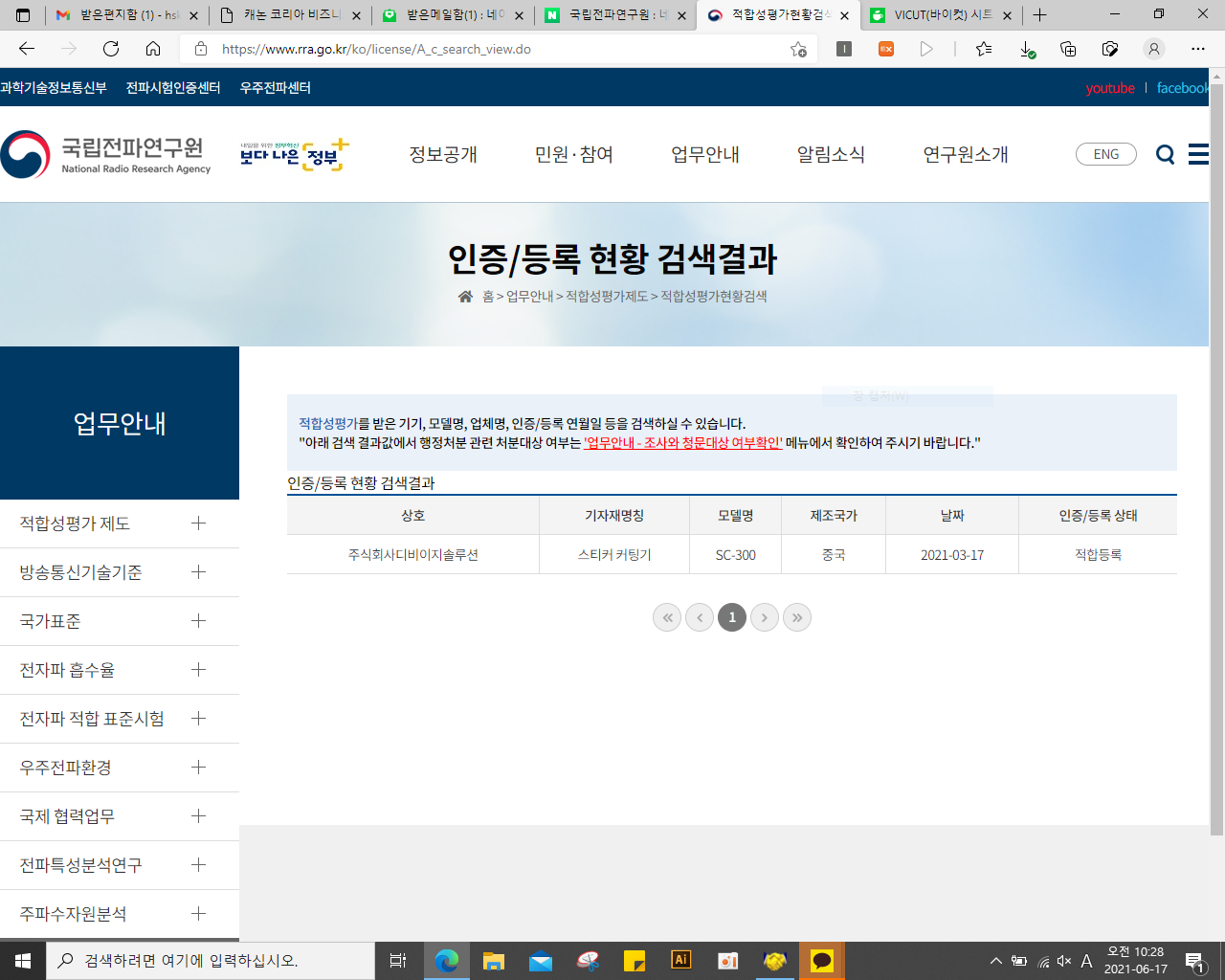Launch KakaoTalk from the taskbar
1225x980 pixels.
(822, 960)
